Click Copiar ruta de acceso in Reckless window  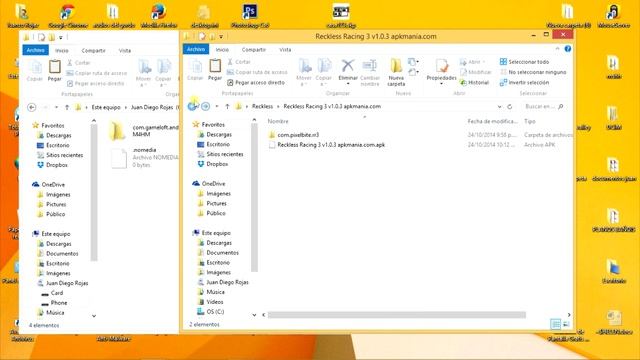pos(257,72)
